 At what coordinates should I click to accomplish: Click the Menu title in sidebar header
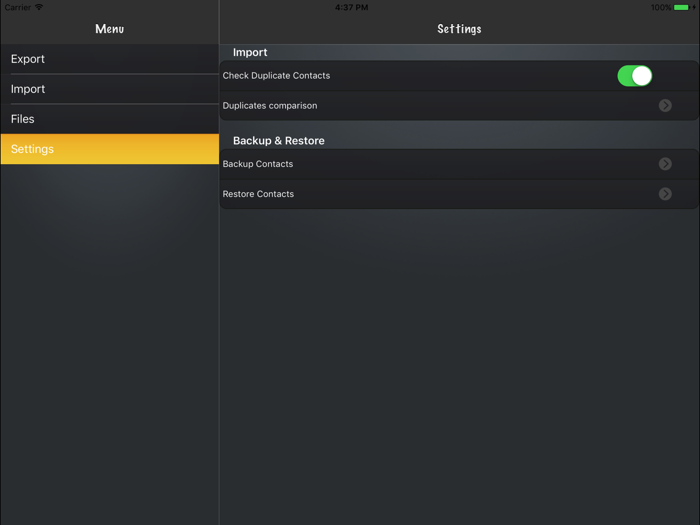[109, 29]
